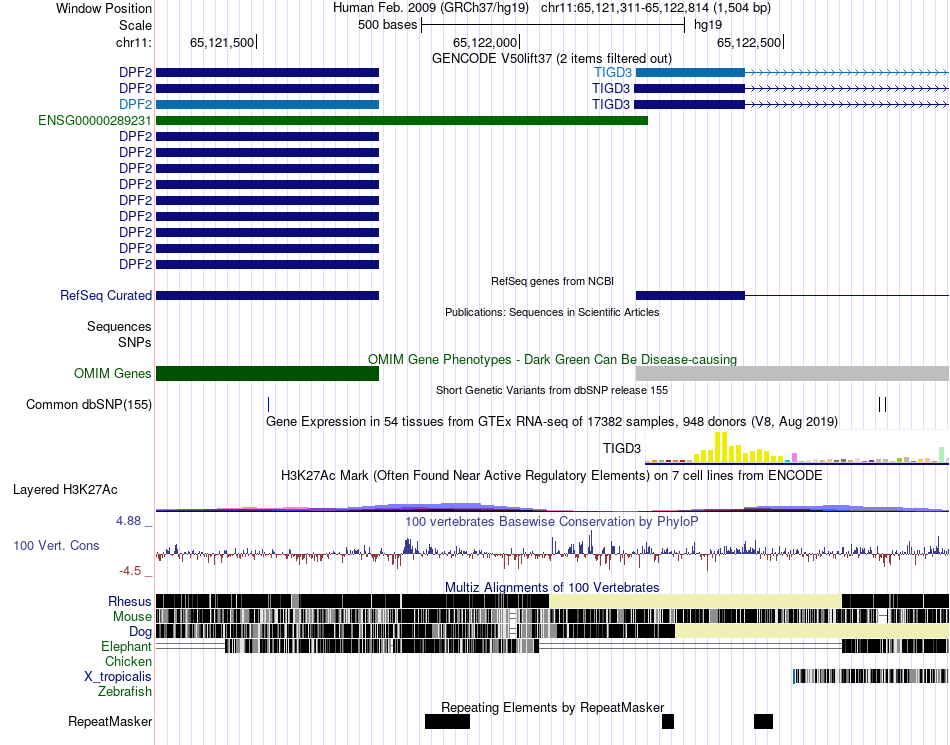
Task: Click the Common dbSNP(155) track label
Action: (89, 405)
